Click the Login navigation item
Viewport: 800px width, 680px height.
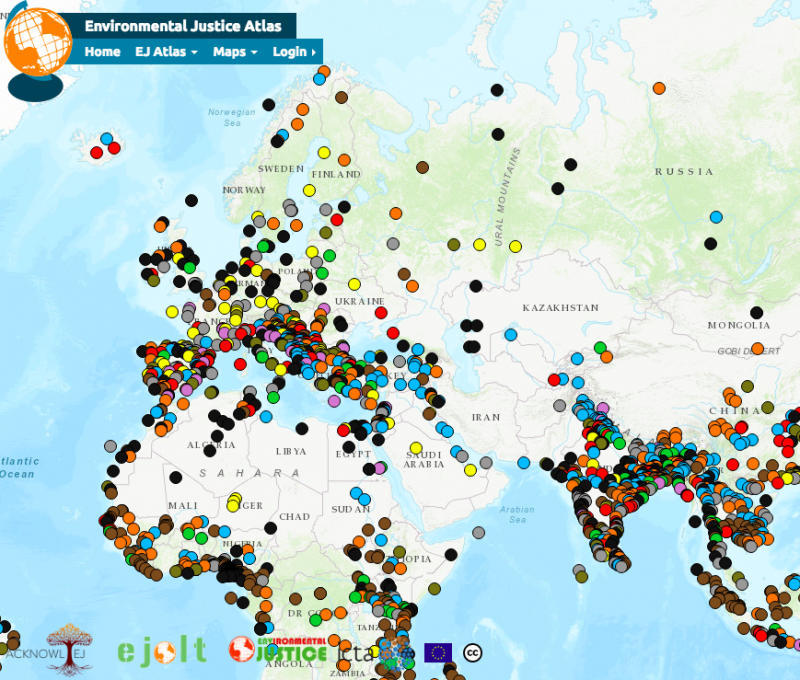tap(290, 52)
